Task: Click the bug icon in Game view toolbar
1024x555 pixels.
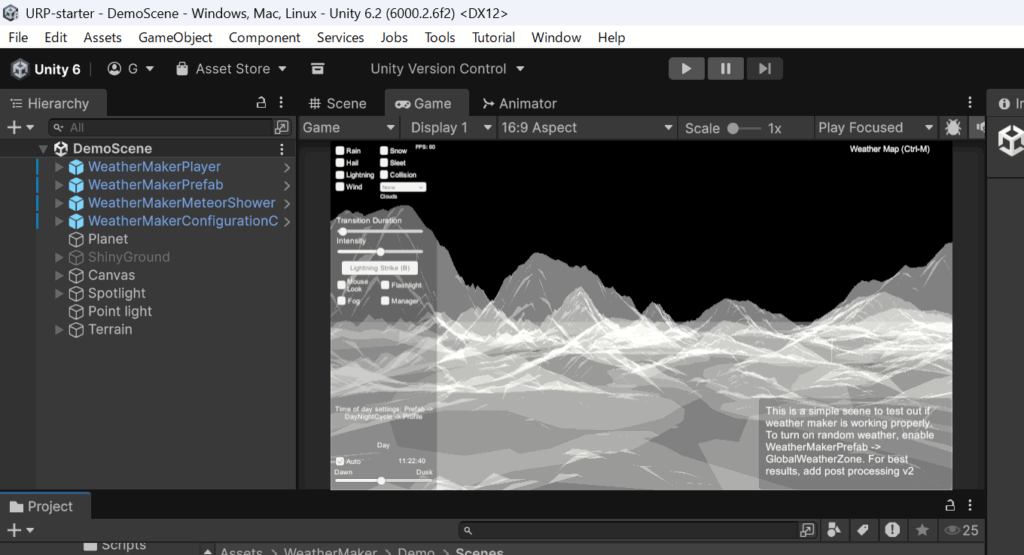Action: click(953, 128)
